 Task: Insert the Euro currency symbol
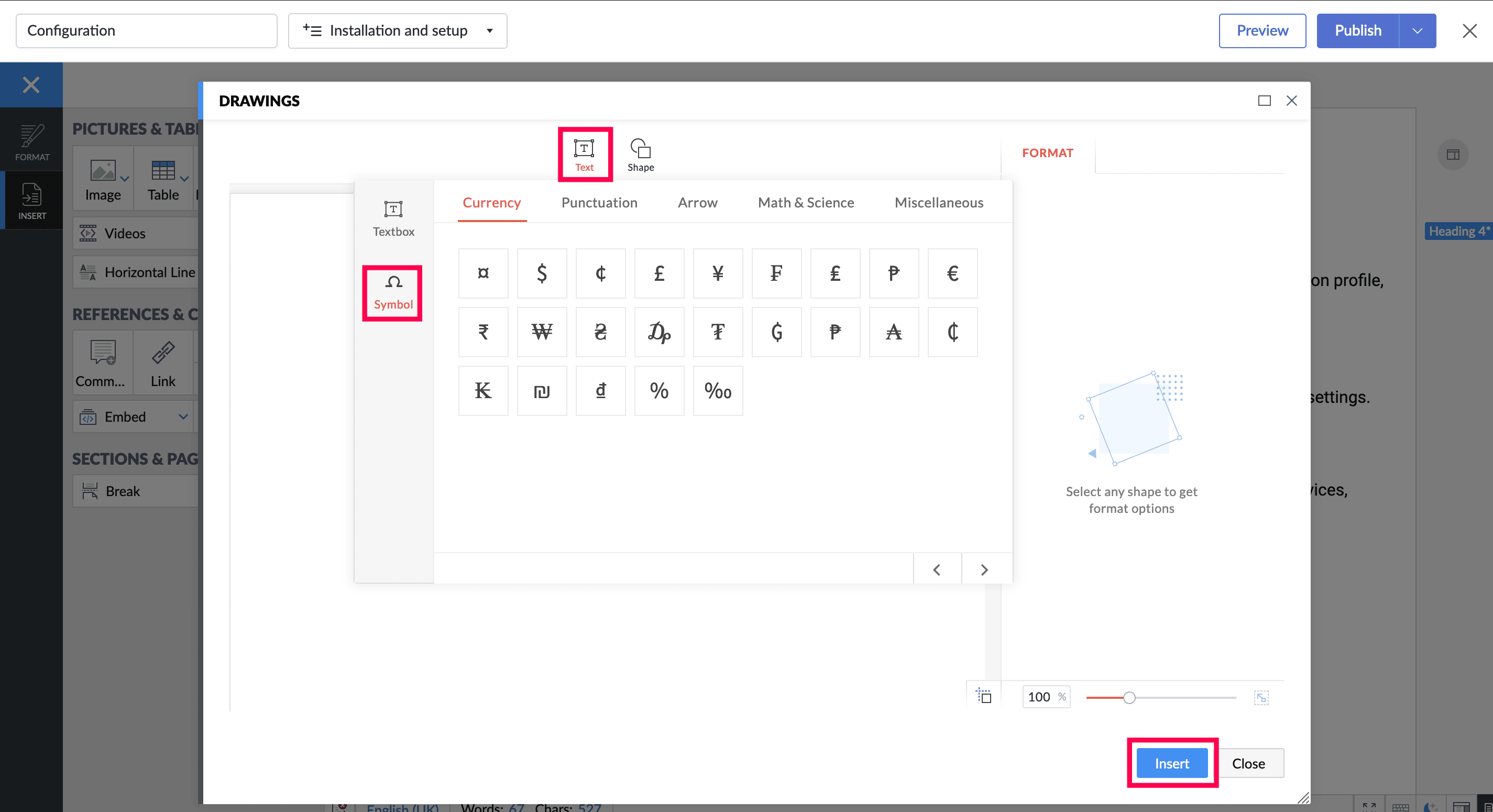(x=952, y=273)
